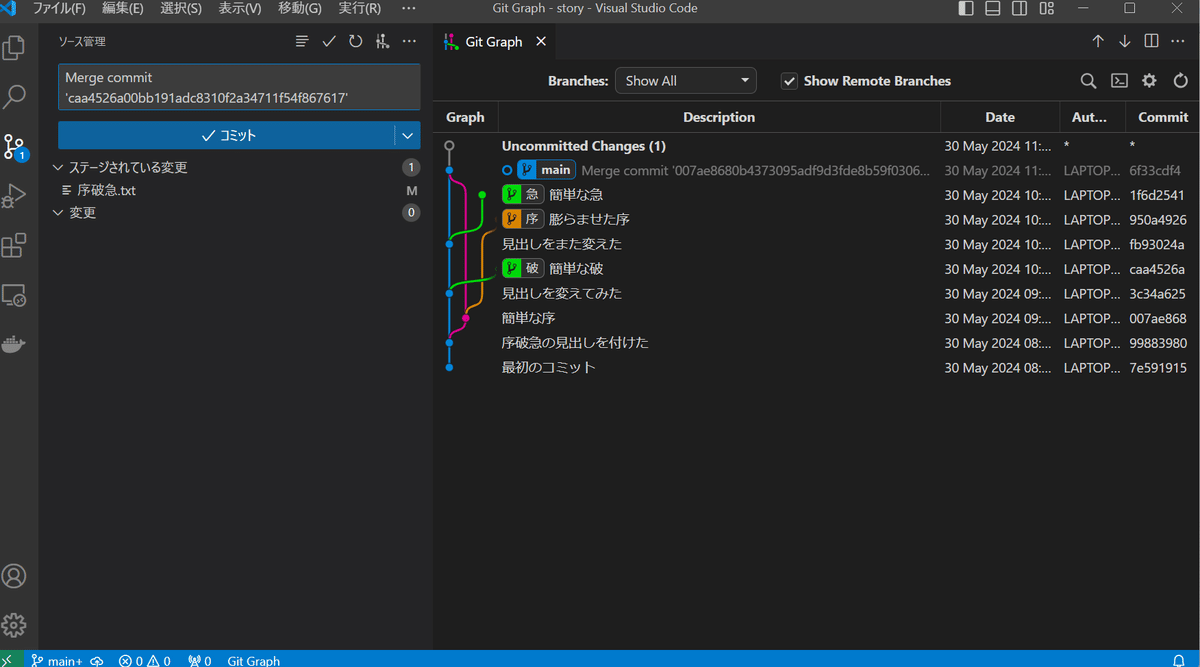Toggle panel layout icon in title bar
The width and height of the screenshot is (1200, 667).
(x=993, y=8)
